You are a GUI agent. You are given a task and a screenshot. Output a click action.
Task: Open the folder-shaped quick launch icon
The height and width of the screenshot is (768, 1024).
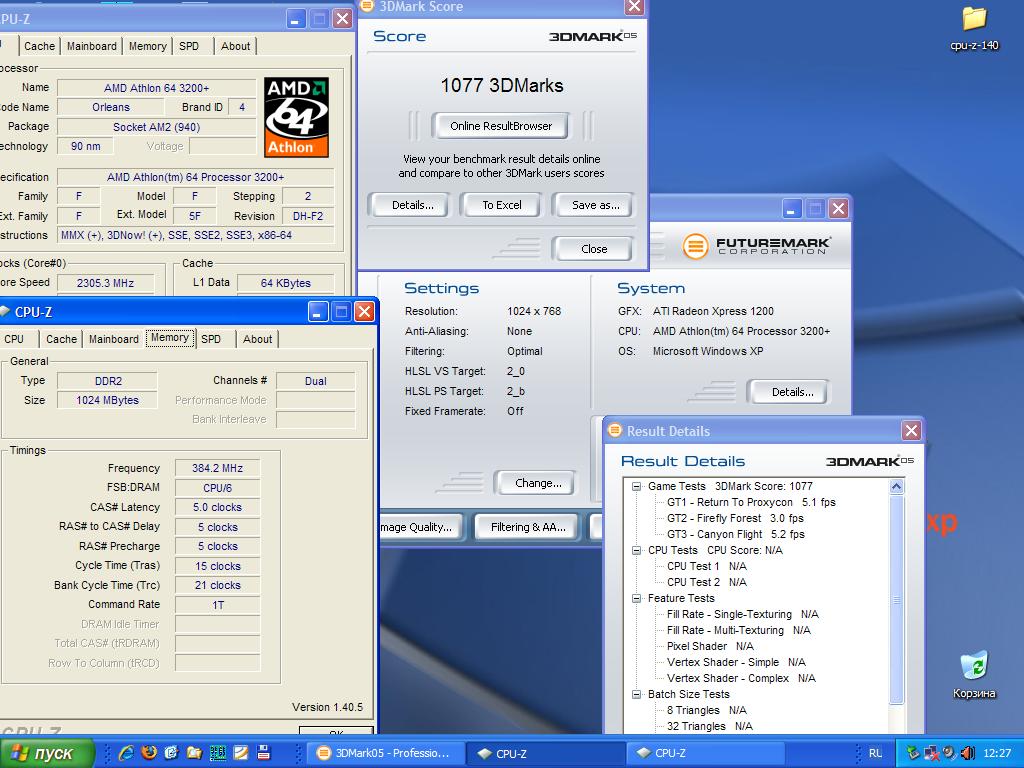pyautogui.click(x=195, y=753)
